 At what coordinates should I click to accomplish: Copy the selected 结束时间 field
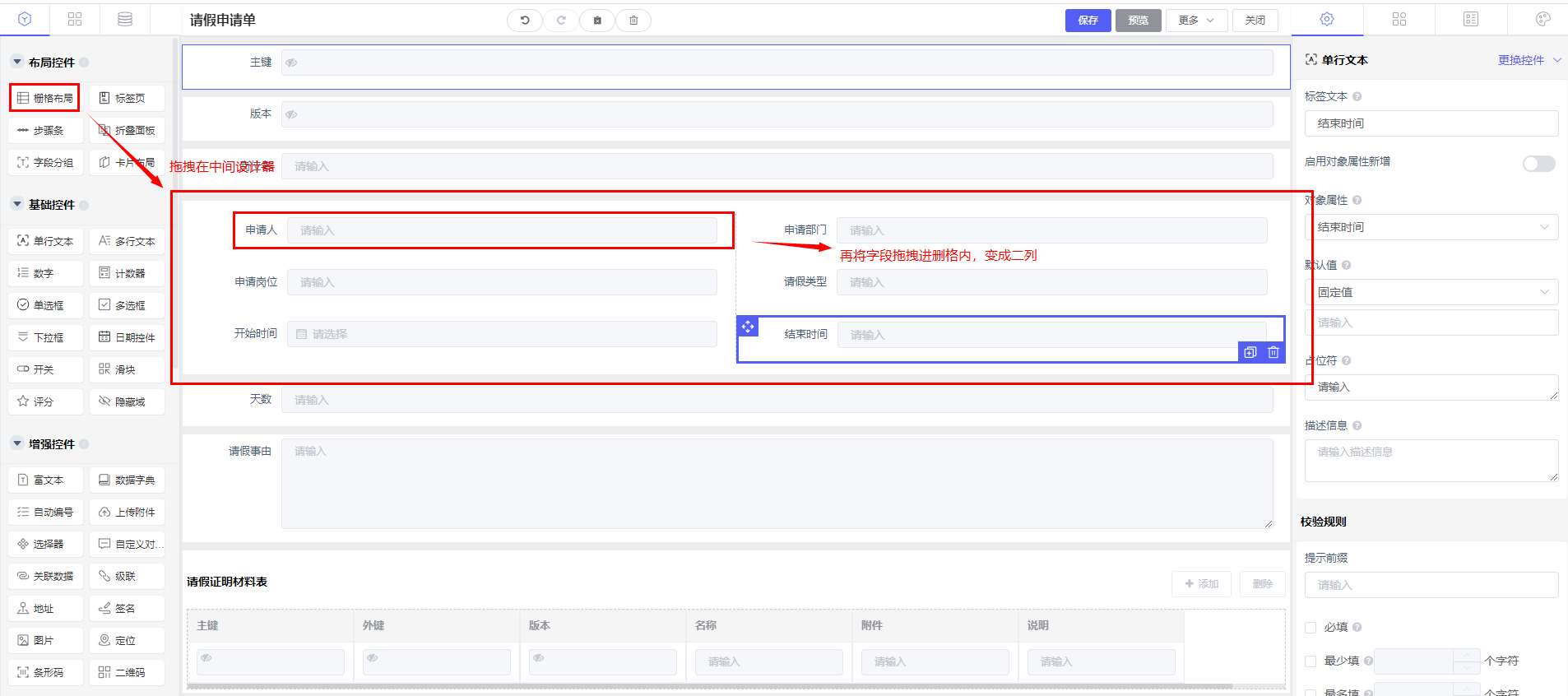pos(1250,352)
